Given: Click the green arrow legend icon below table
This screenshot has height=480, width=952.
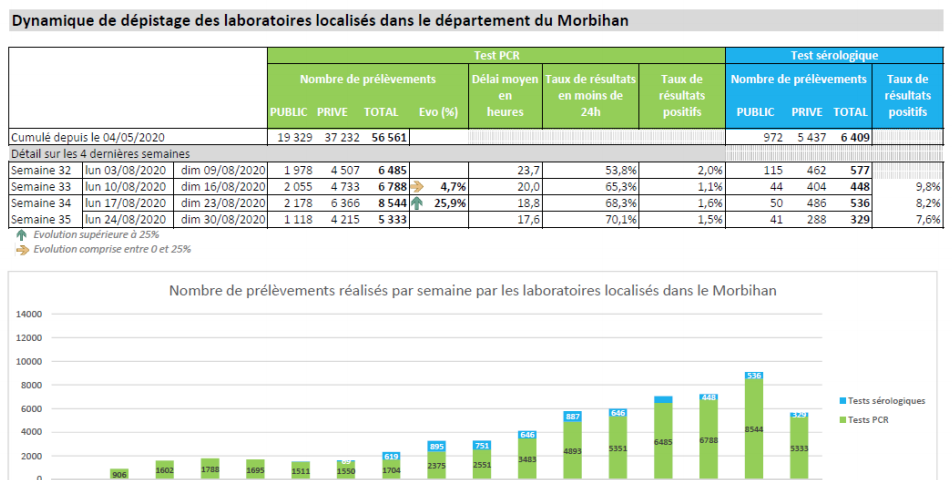Looking at the screenshot, I should 21,235.
